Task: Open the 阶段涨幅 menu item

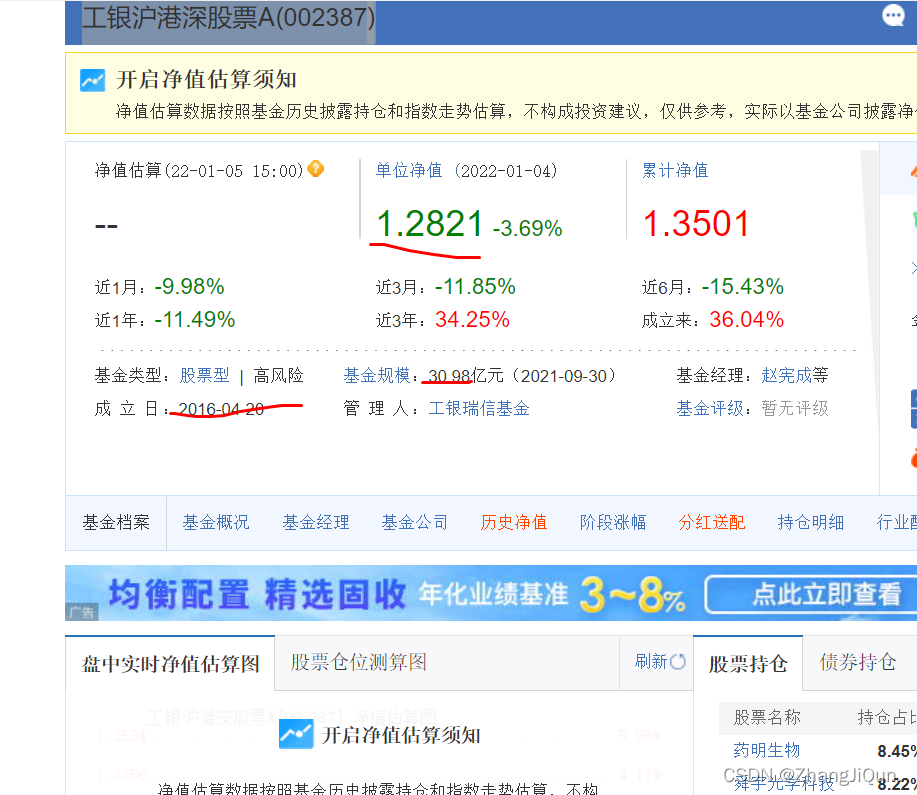Action: tap(613, 522)
